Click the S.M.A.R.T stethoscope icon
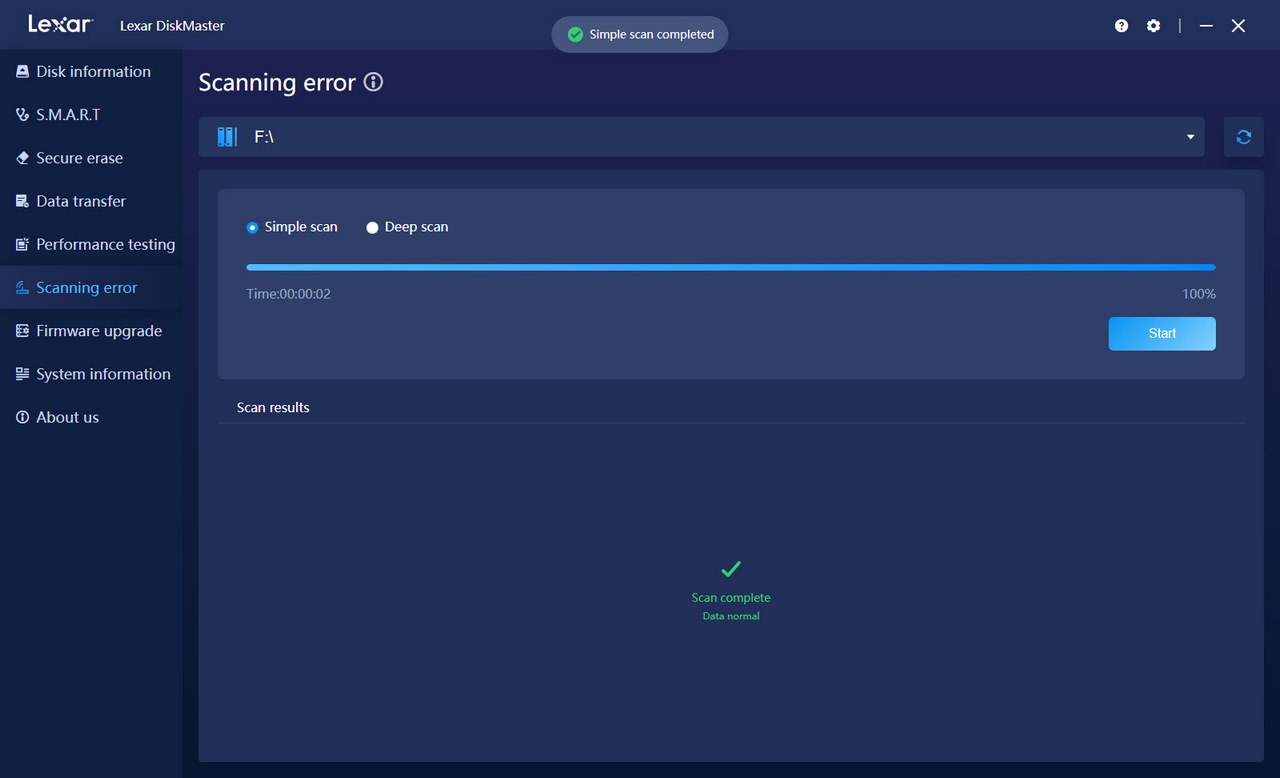Screen dimensions: 1280x778 tap(22, 115)
